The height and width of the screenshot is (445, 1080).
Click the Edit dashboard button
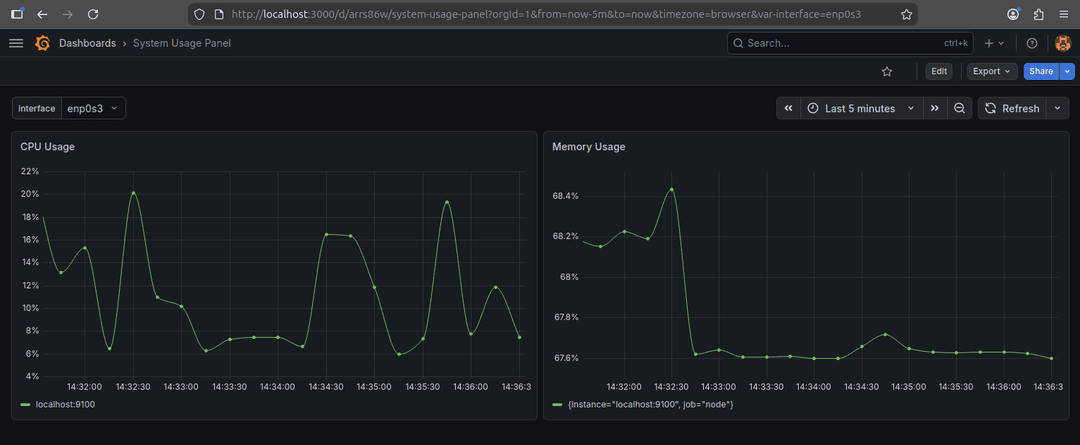tap(939, 72)
